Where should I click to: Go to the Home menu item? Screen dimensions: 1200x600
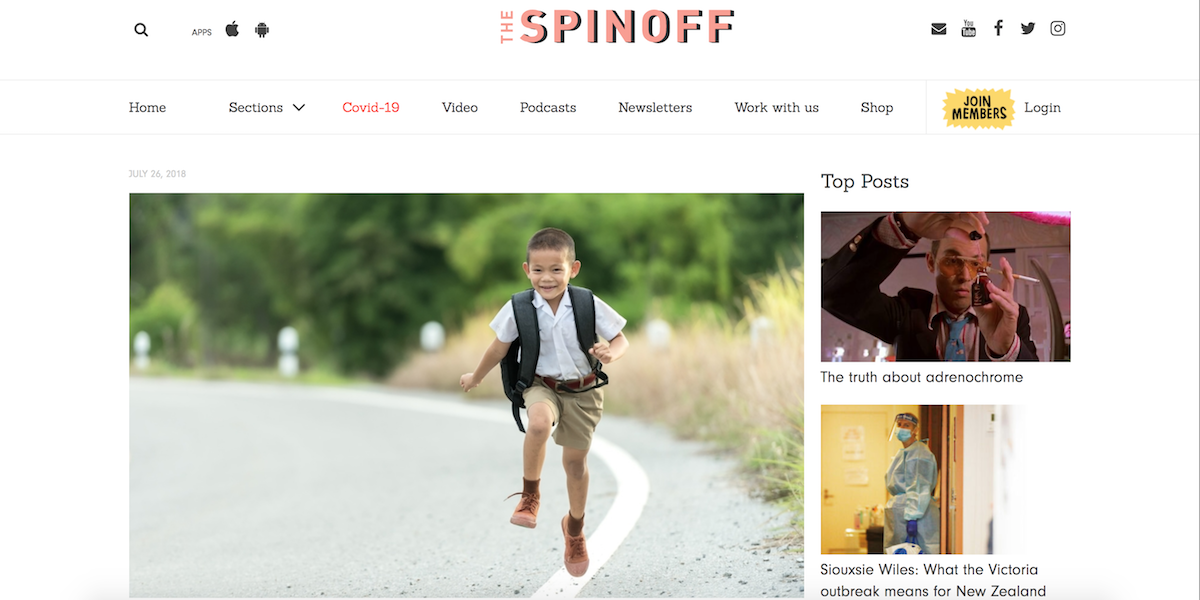147,108
